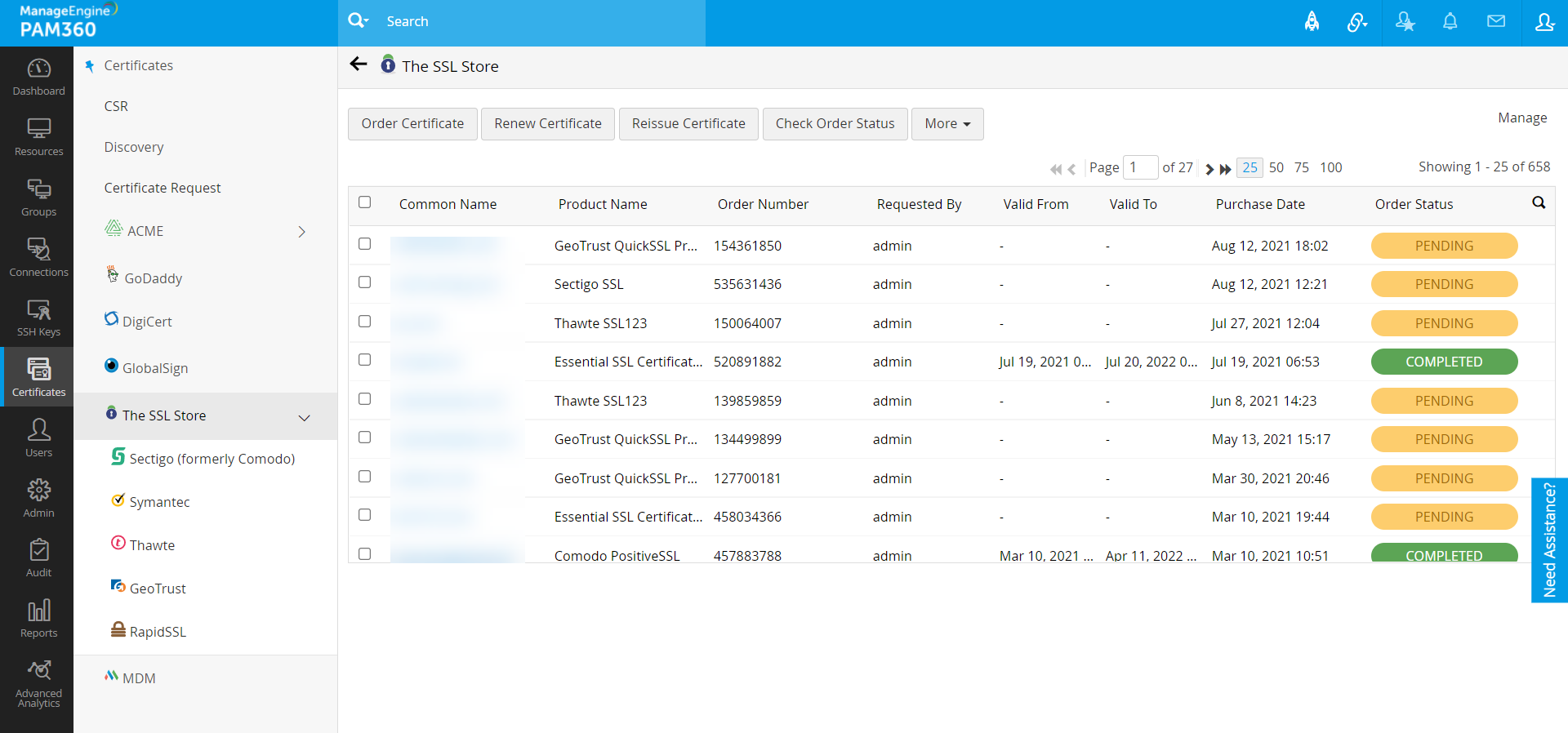Select the Certificate Request menu item
This screenshot has height=733, width=1568.
(x=163, y=188)
